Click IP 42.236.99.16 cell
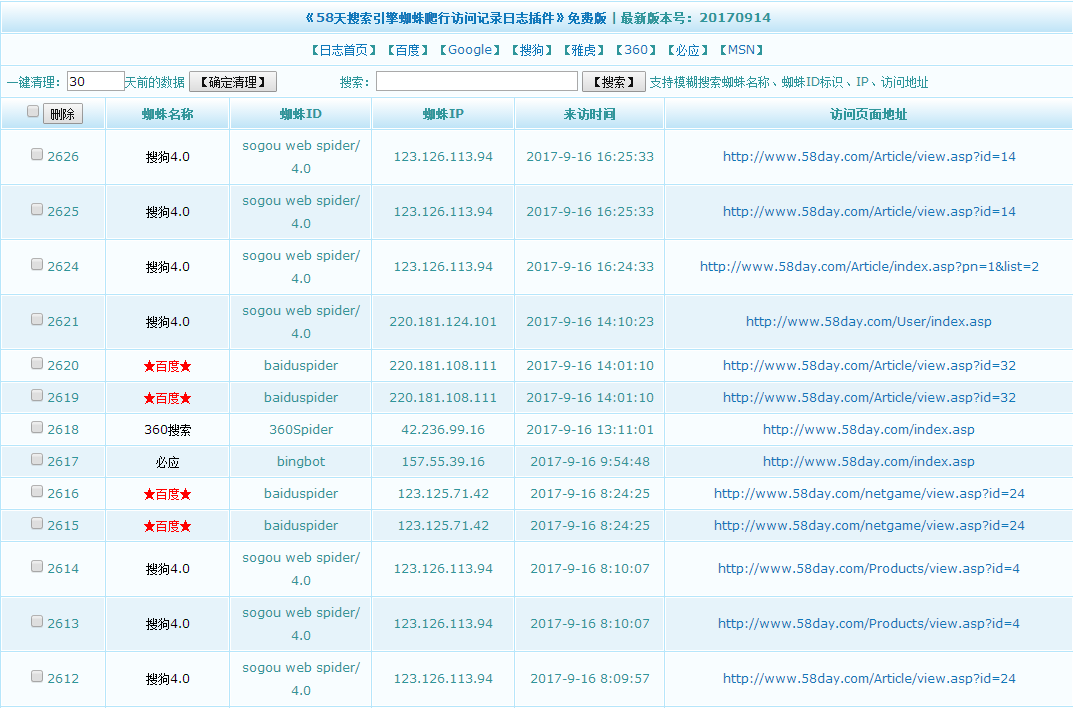The height and width of the screenshot is (708, 1073). [443, 430]
